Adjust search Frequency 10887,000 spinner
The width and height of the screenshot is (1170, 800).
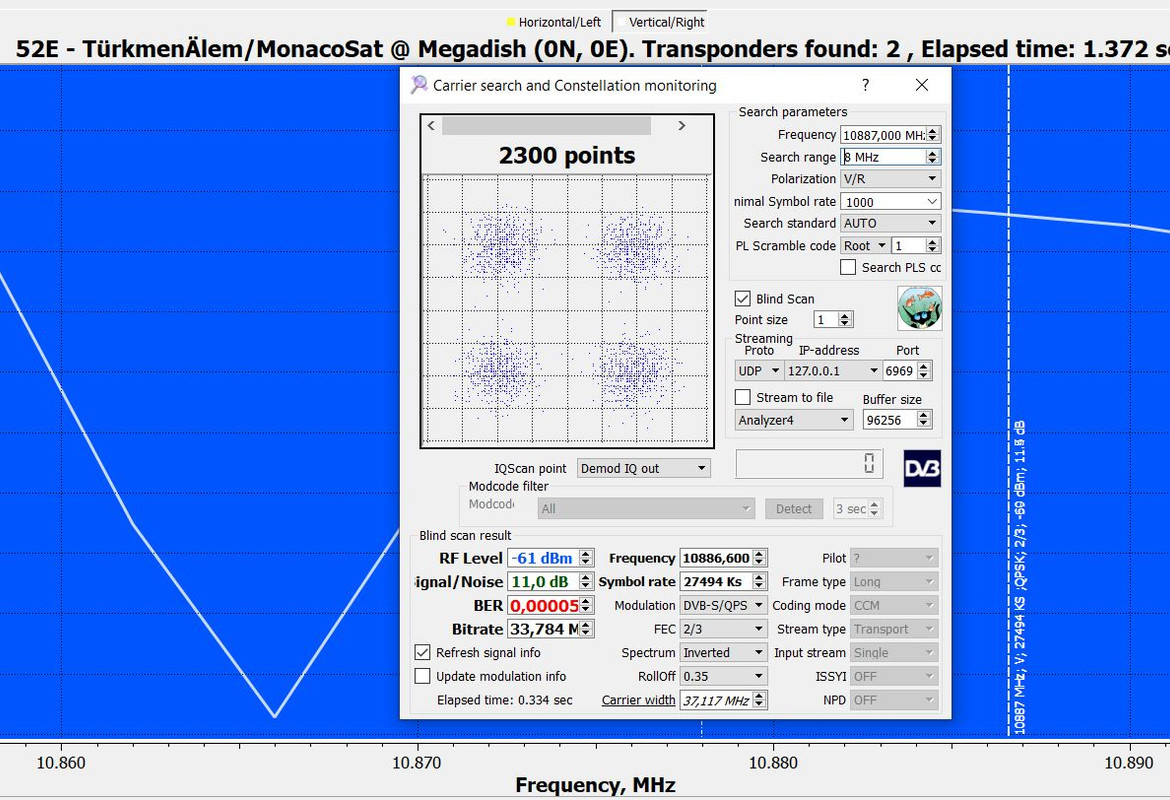pyautogui.click(x=933, y=135)
